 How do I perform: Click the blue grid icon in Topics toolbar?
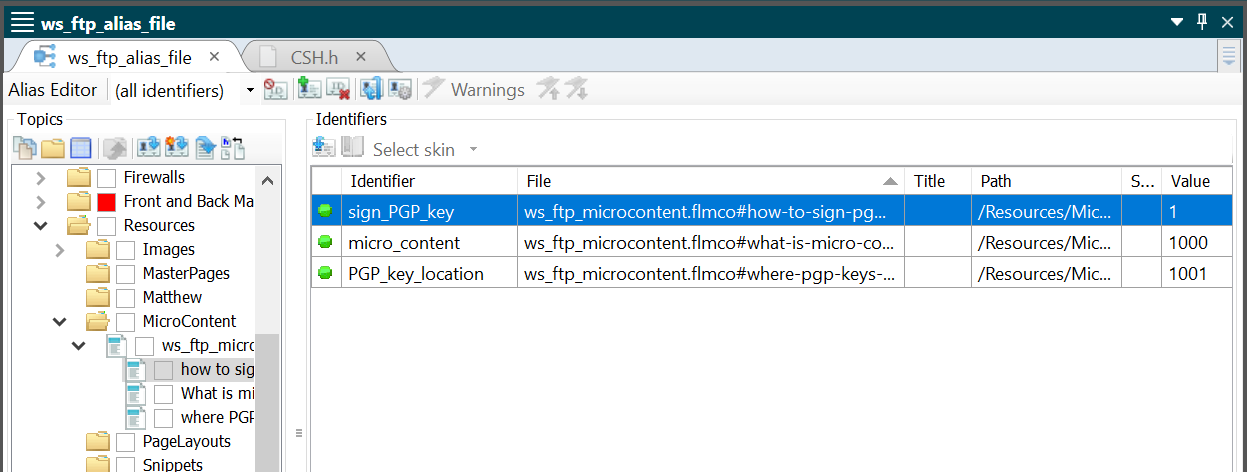click(81, 149)
